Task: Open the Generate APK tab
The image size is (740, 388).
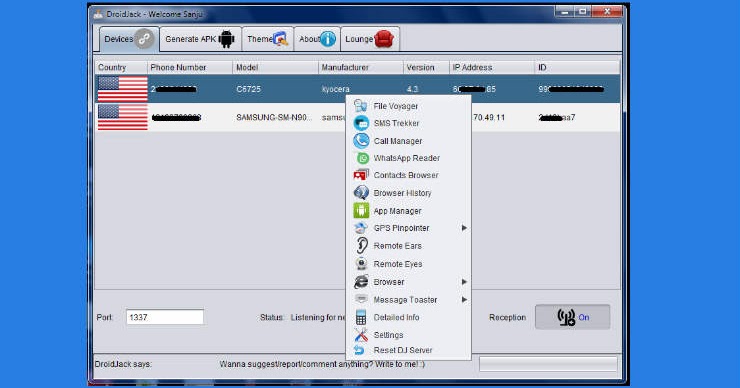Action: [x=201, y=39]
